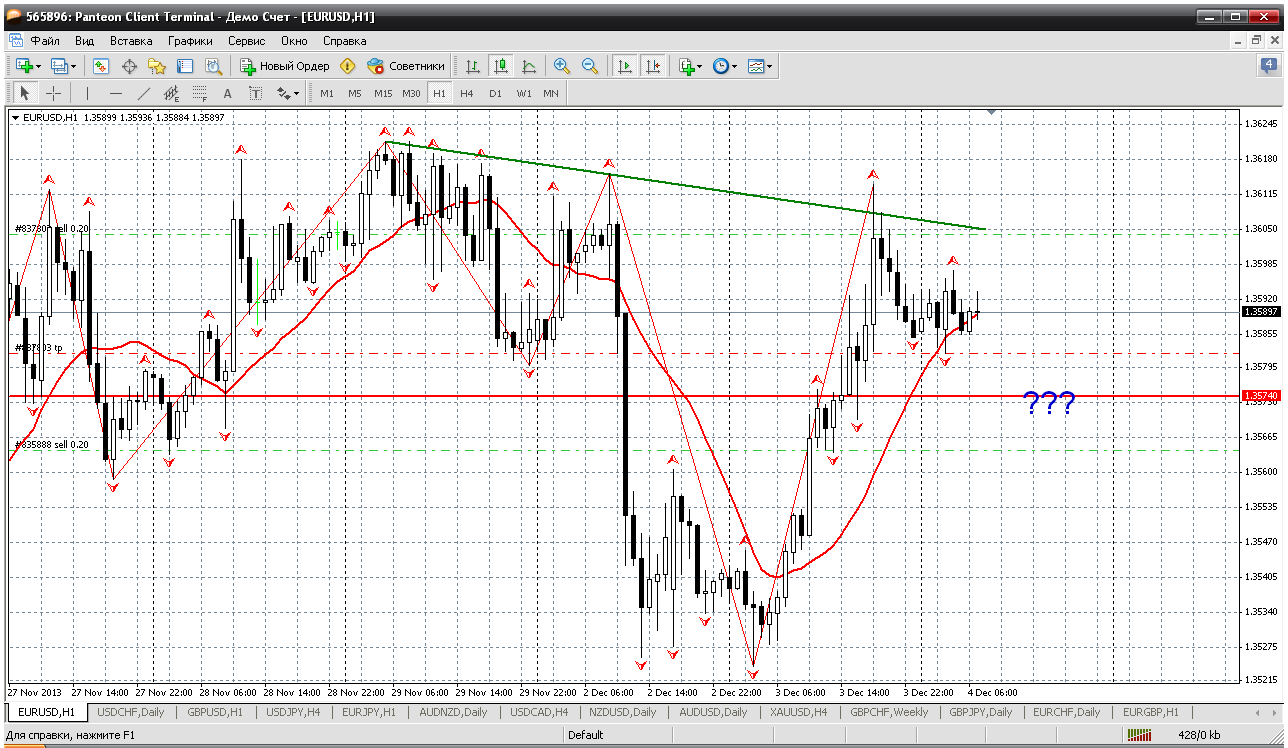Select the trendline drawing tool
The height and width of the screenshot is (748, 1288).
click(143, 93)
